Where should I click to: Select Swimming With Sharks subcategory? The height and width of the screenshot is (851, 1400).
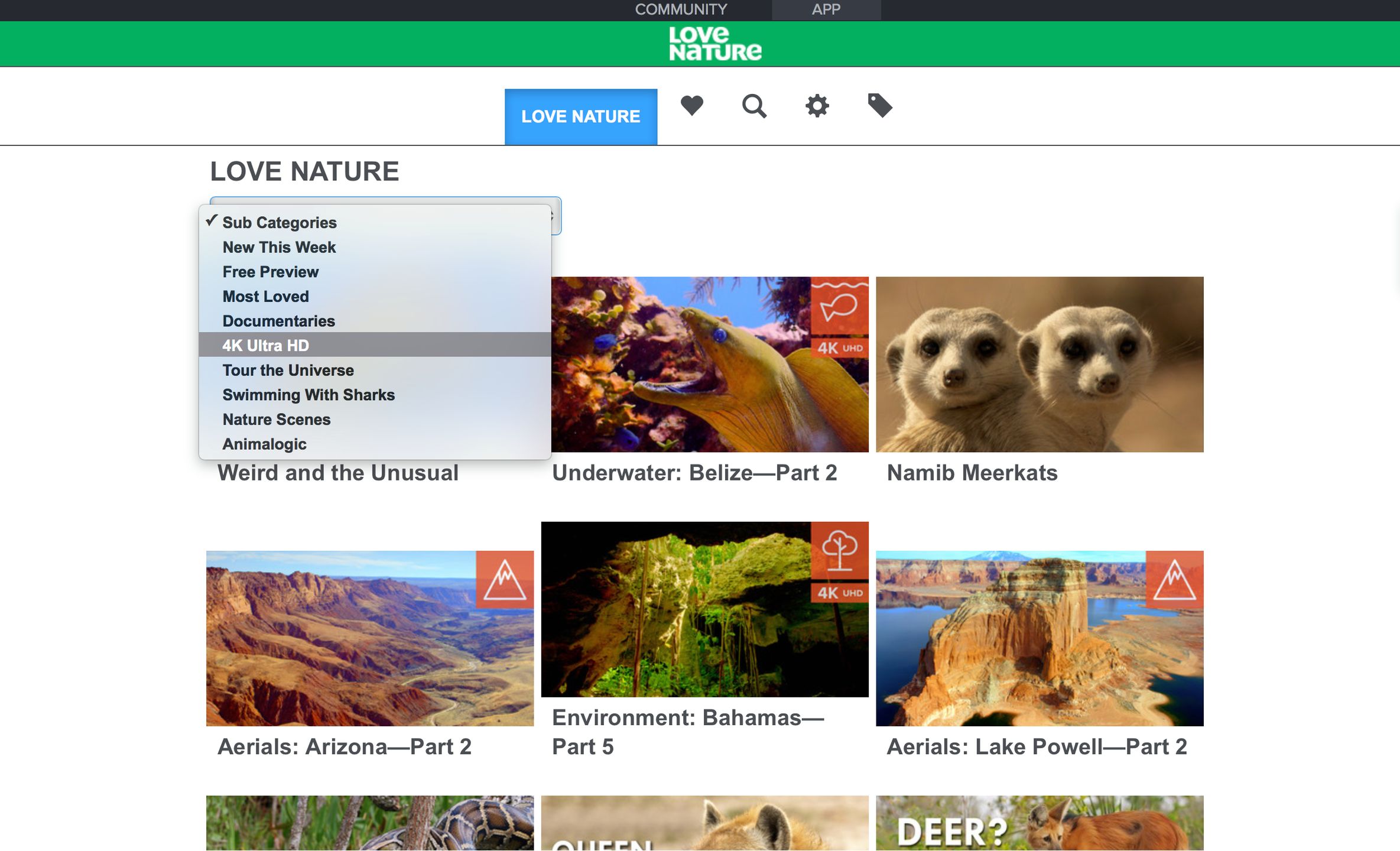click(308, 395)
